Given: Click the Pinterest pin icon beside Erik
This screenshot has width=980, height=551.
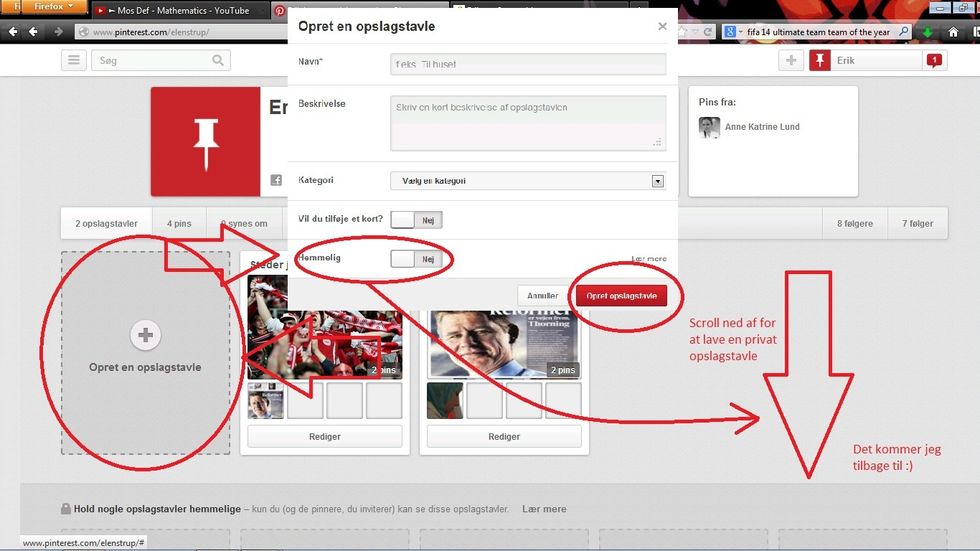Looking at the screenshot, I should 820,61.
